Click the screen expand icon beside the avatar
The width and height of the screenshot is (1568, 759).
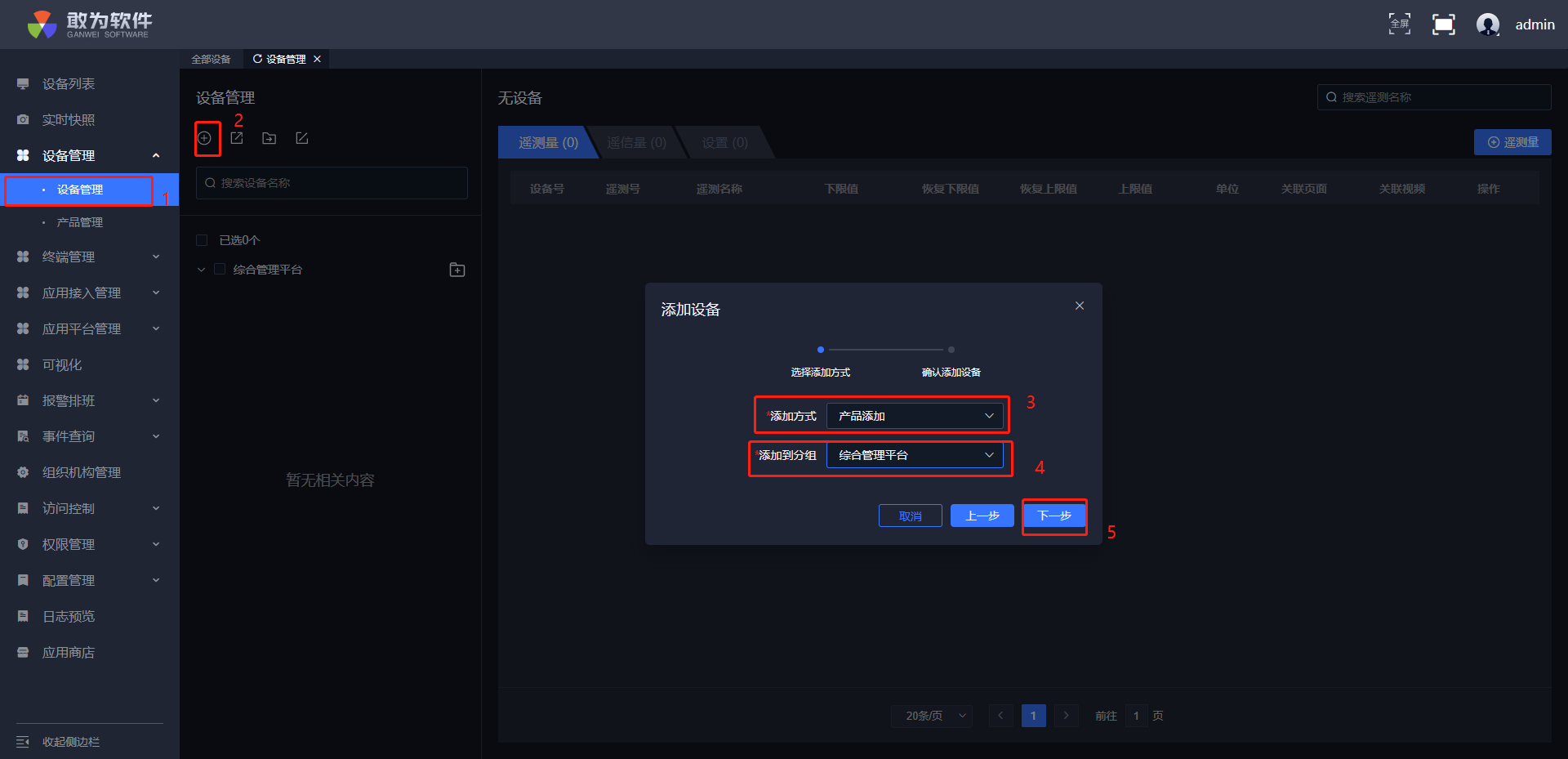pos(1444,25)
